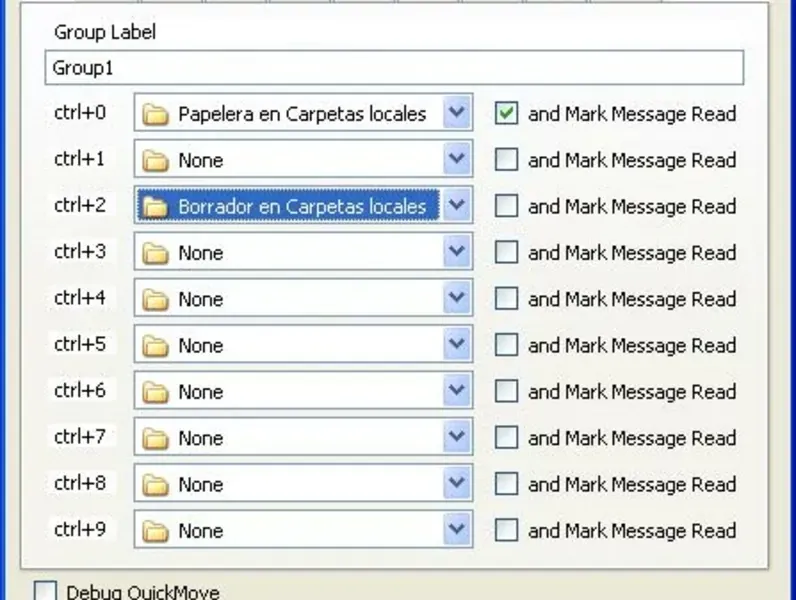Click the folder icon beside Borrador en Carpetas locales
This screenshot has height=600, width=796.
pyautogui.click(x=154, y=207)
